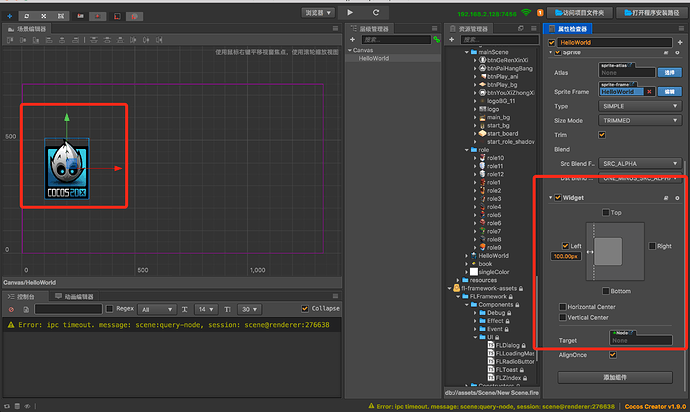Open the console log level All dropdown
This screenshot has width=690, height=412.
click(157, 309)
